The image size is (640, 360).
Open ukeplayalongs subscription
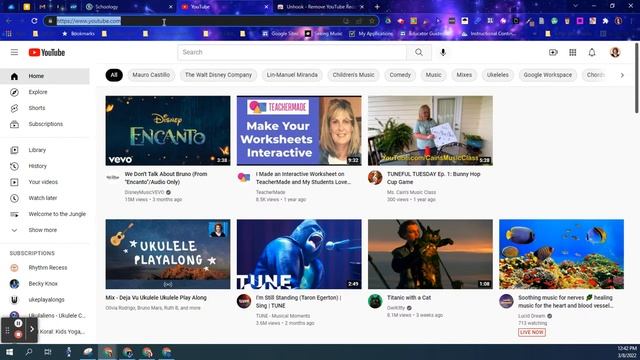(45, 300)
